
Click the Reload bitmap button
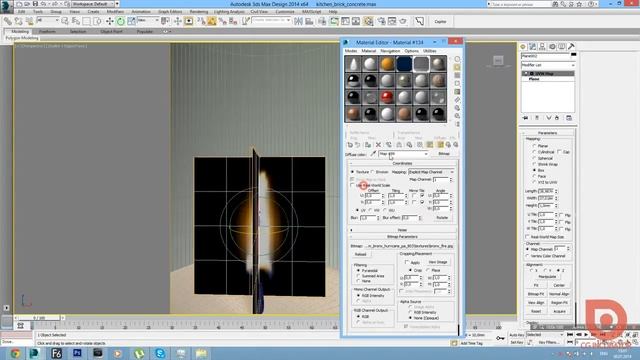point(360,254)
